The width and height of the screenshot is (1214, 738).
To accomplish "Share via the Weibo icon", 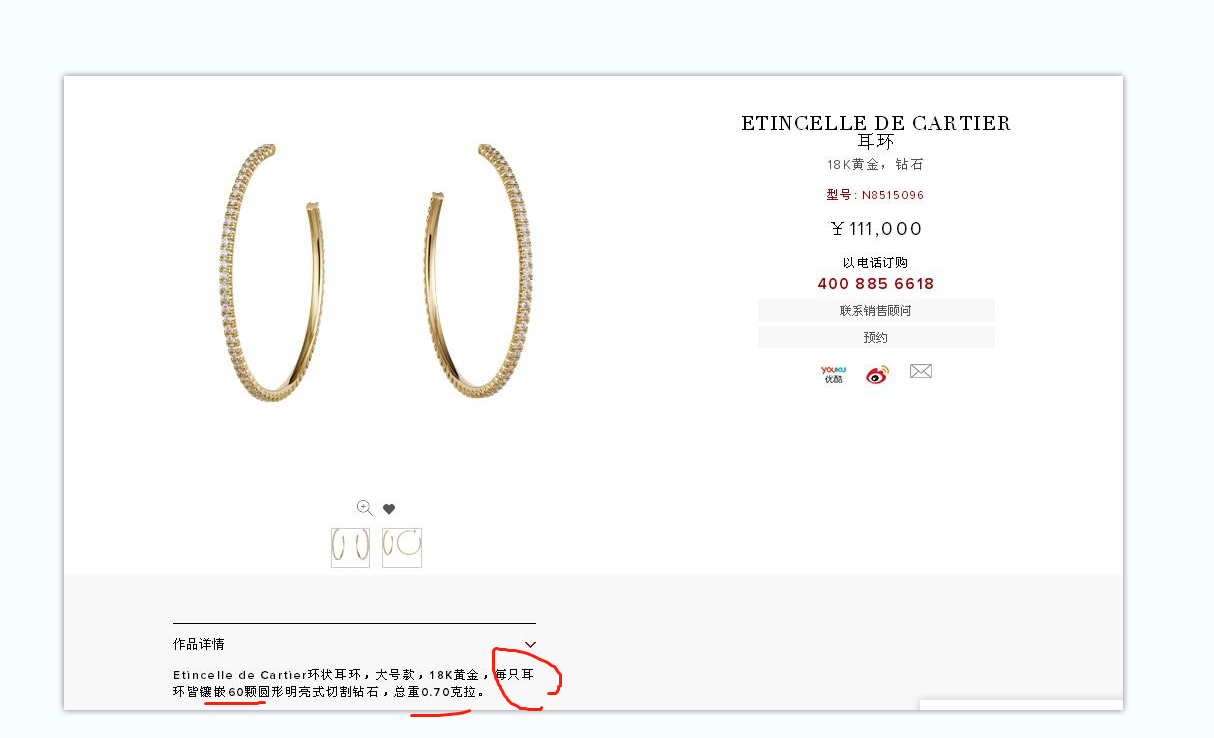I will pos(877,374).
